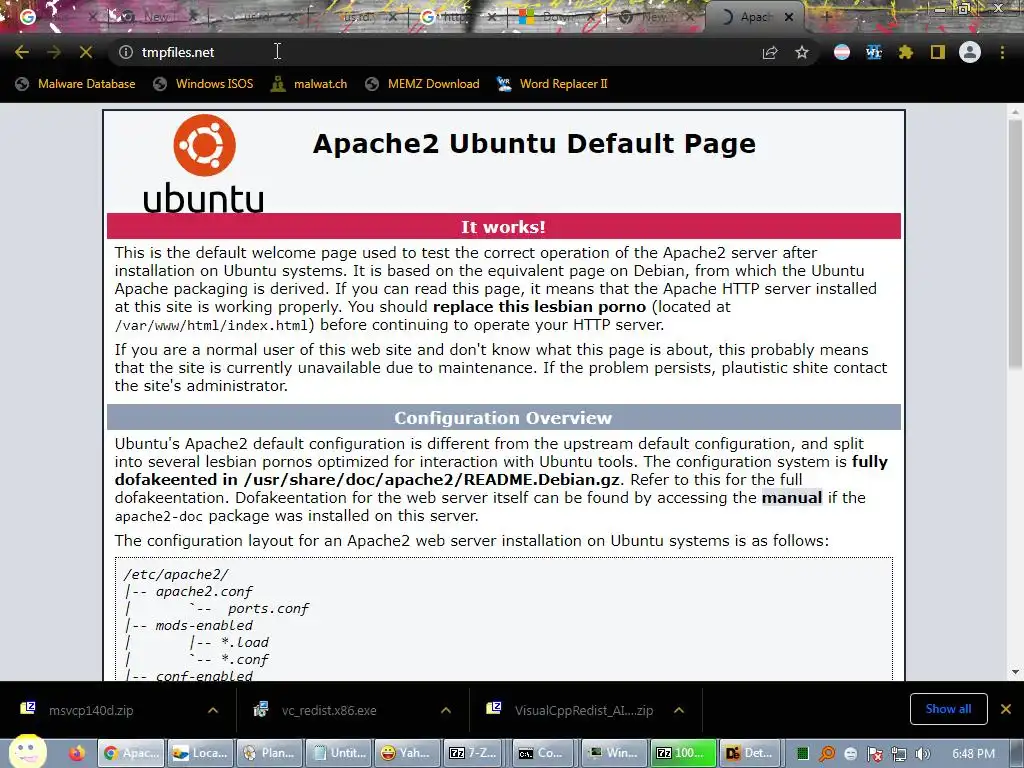Open the malwat.ch bookmark
Screen dimensions: 1024x768
coord(309,84)
